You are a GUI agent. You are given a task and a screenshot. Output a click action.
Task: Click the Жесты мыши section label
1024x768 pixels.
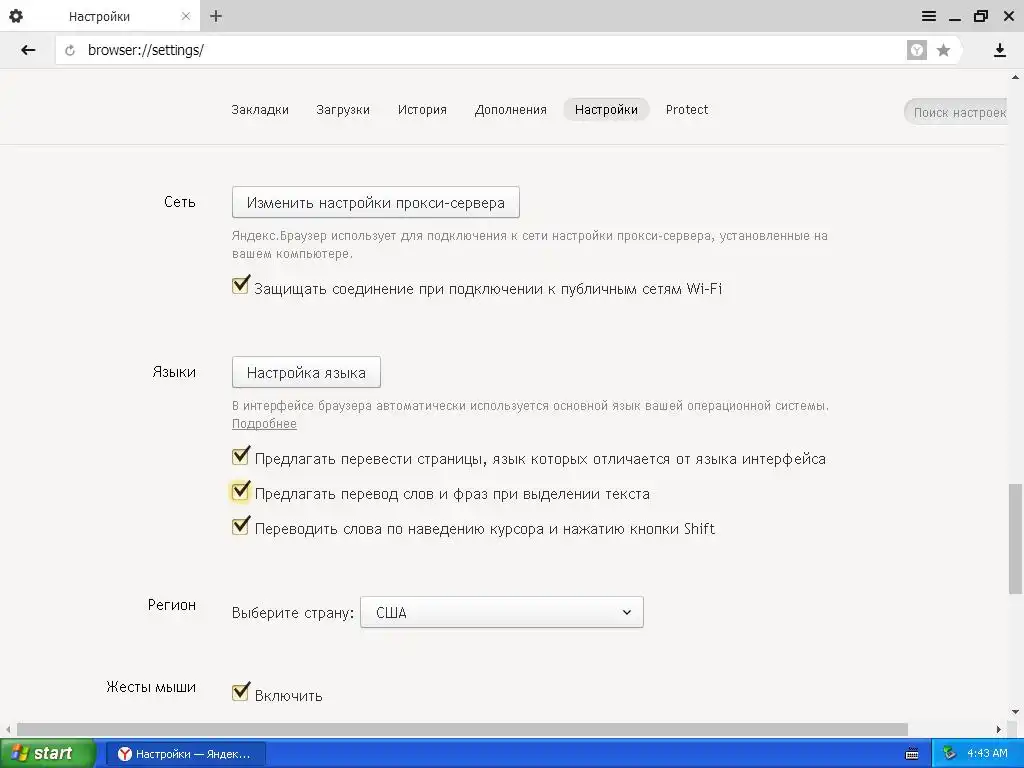point(151,687)
